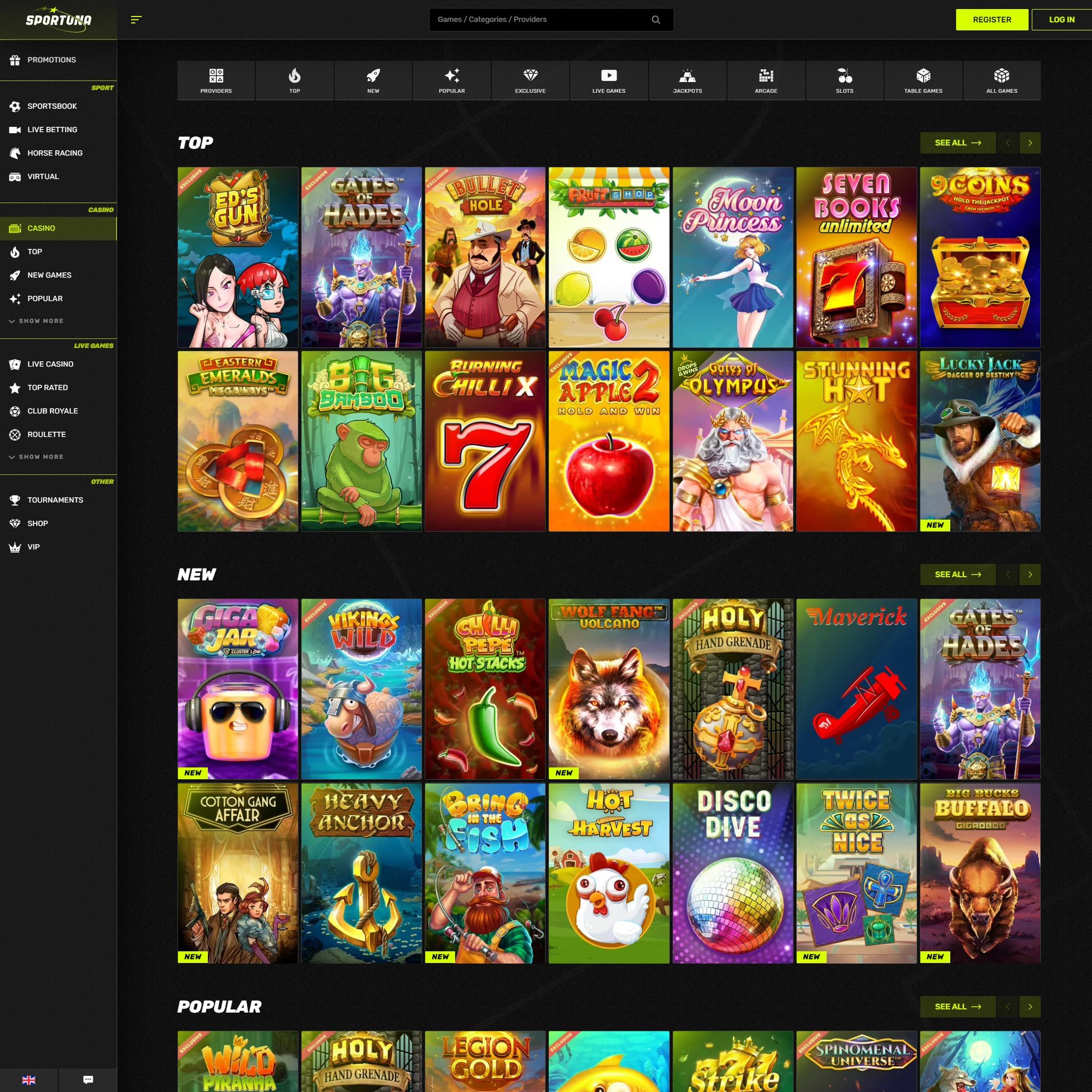Image resolution: width=1092 pixels, height=1092 pixels.
Task: Open Fruit Shop game thumbnail
Action: coord(609,257)
